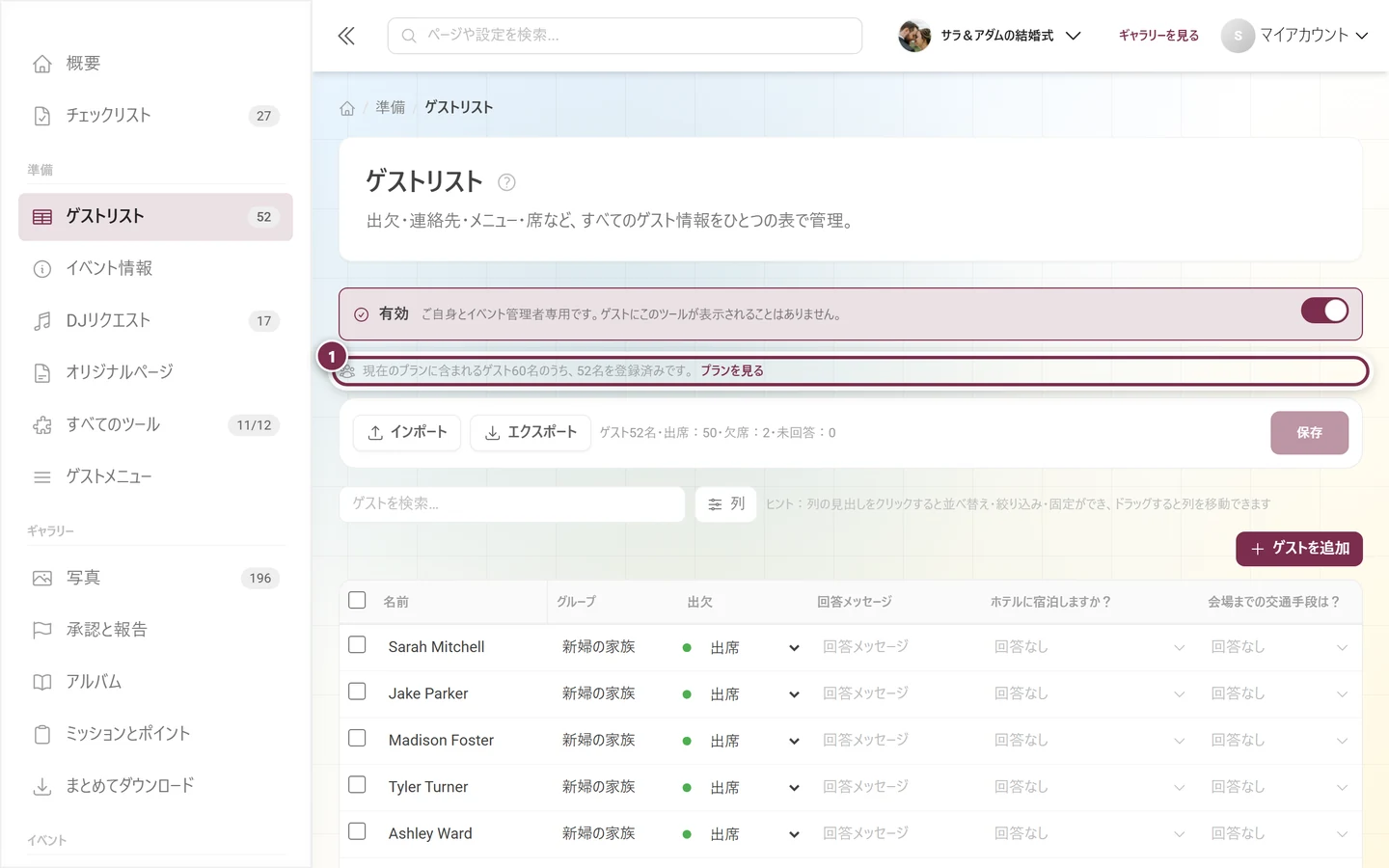
Task: Open Jake Parker's hotel stay dropdown
Action: click(x=1090, y=694)
